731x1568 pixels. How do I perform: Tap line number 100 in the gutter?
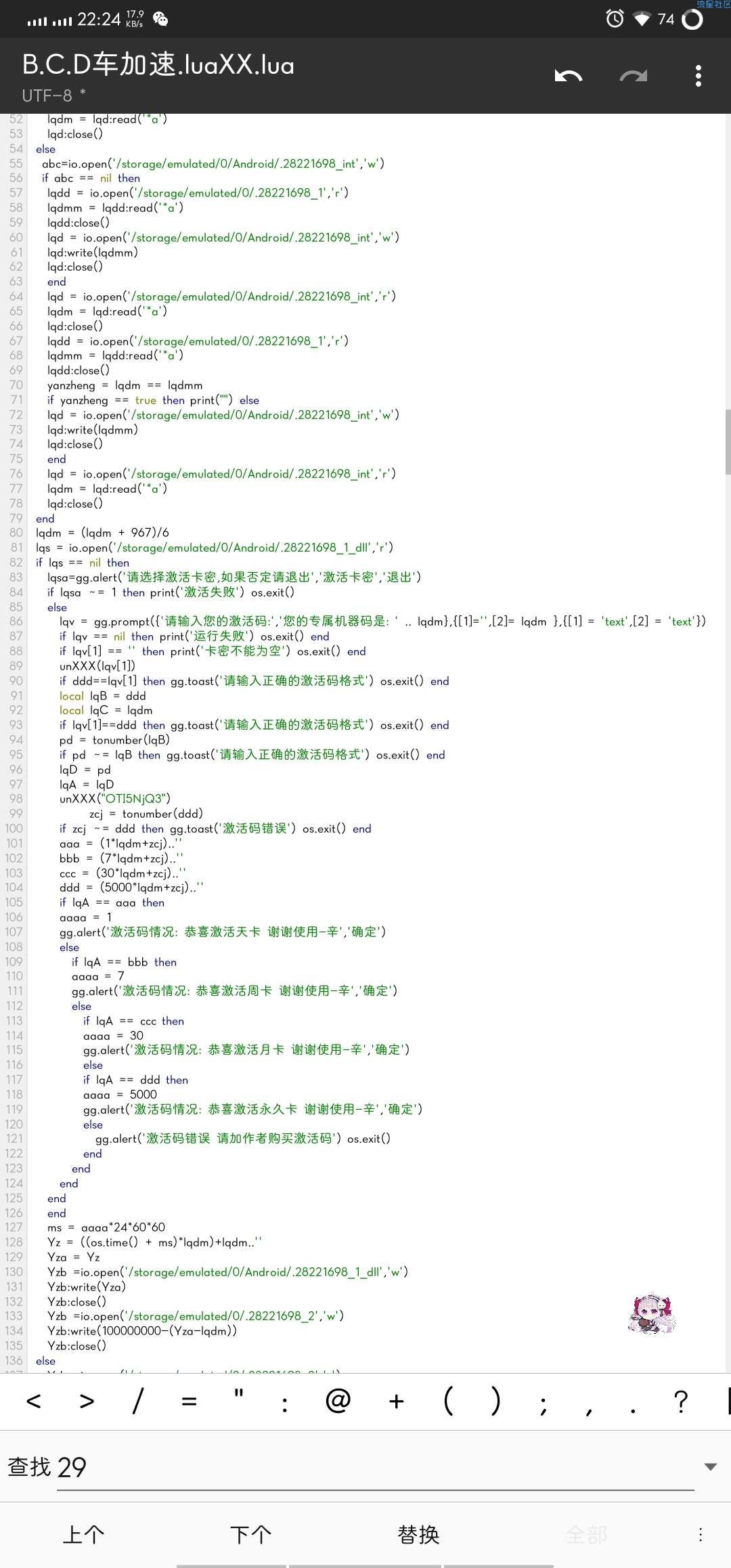(14, 829)
